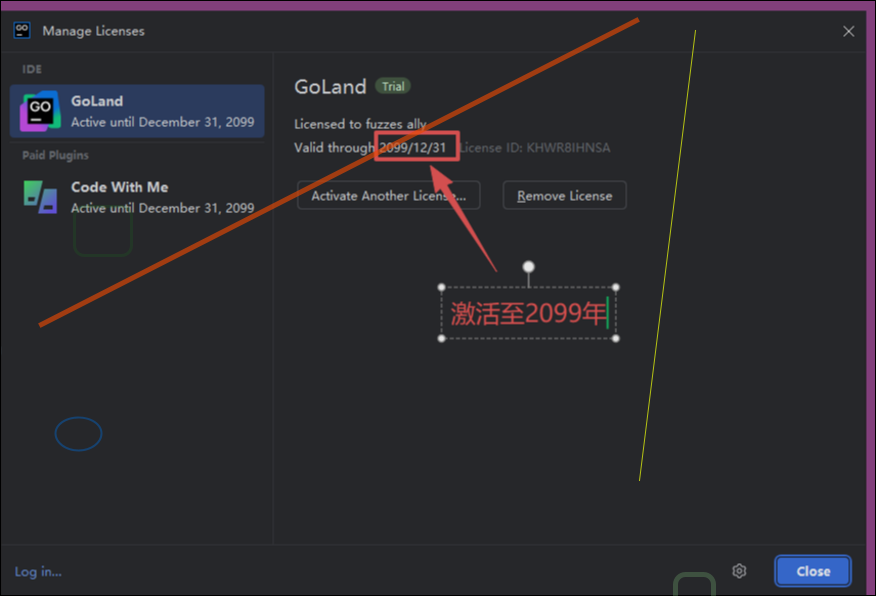Image resolution: width=876 pixels, height=596 pixels.
Task: Open the Log in… link
Action: 38,571
